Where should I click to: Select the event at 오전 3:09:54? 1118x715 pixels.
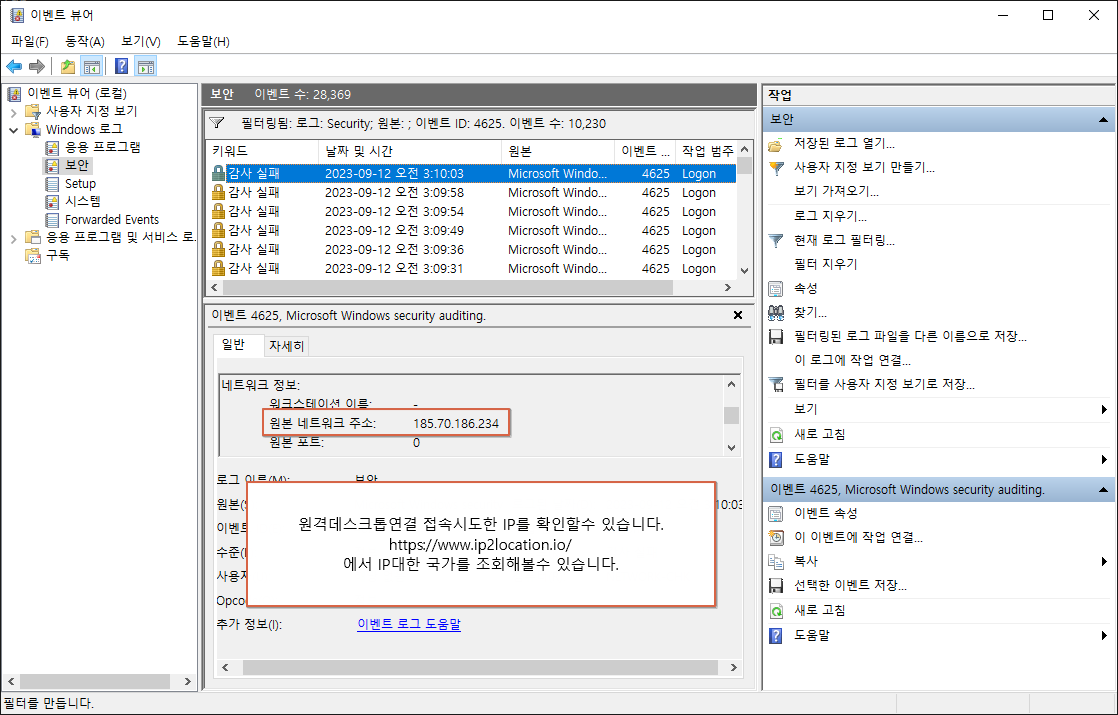tap(471, 212)
